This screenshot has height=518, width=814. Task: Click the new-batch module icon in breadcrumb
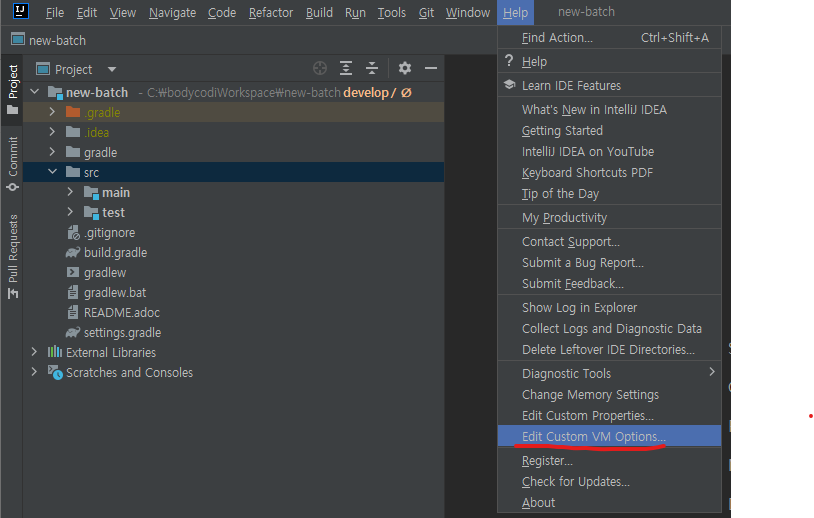(18, 39)
